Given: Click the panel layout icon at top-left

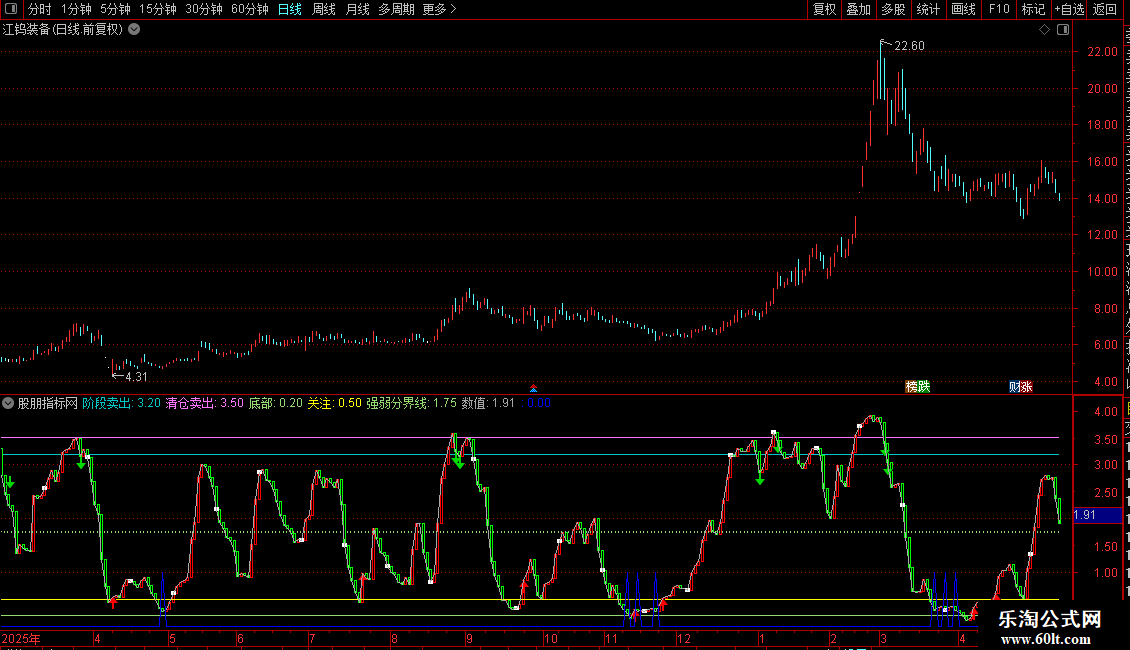Looking at the screenshot, I should [11, 9].
